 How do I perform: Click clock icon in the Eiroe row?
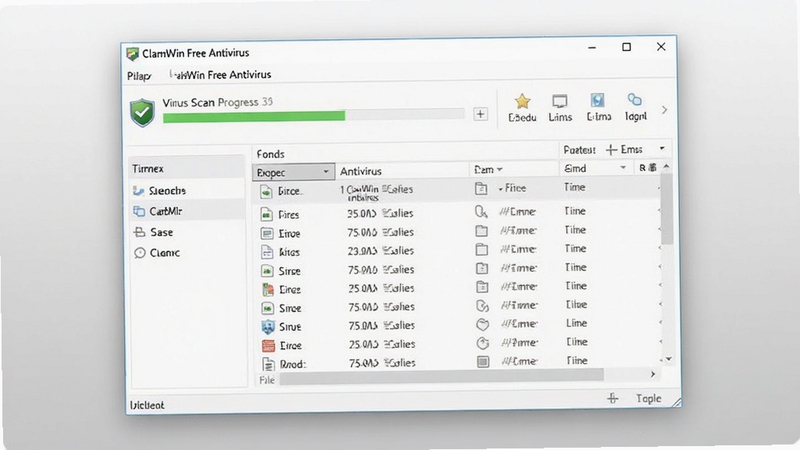pos(483,343)
